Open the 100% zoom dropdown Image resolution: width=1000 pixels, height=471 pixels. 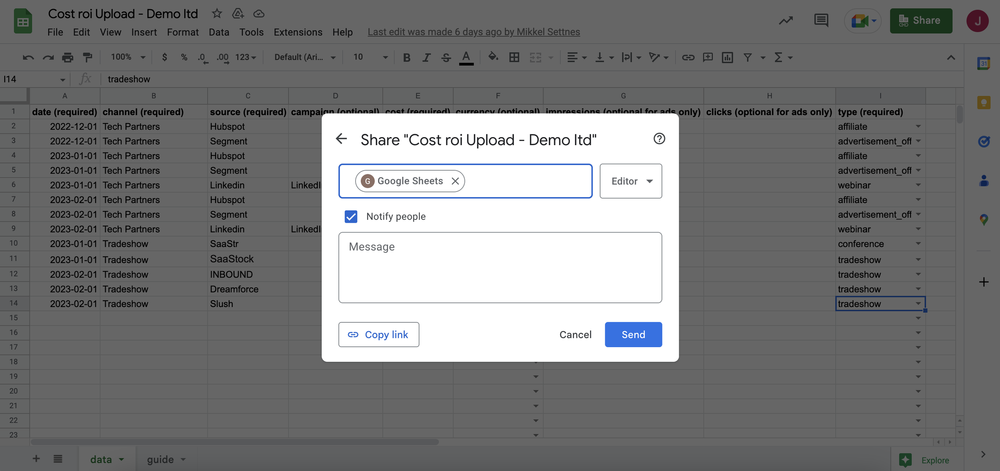[128, 57]
